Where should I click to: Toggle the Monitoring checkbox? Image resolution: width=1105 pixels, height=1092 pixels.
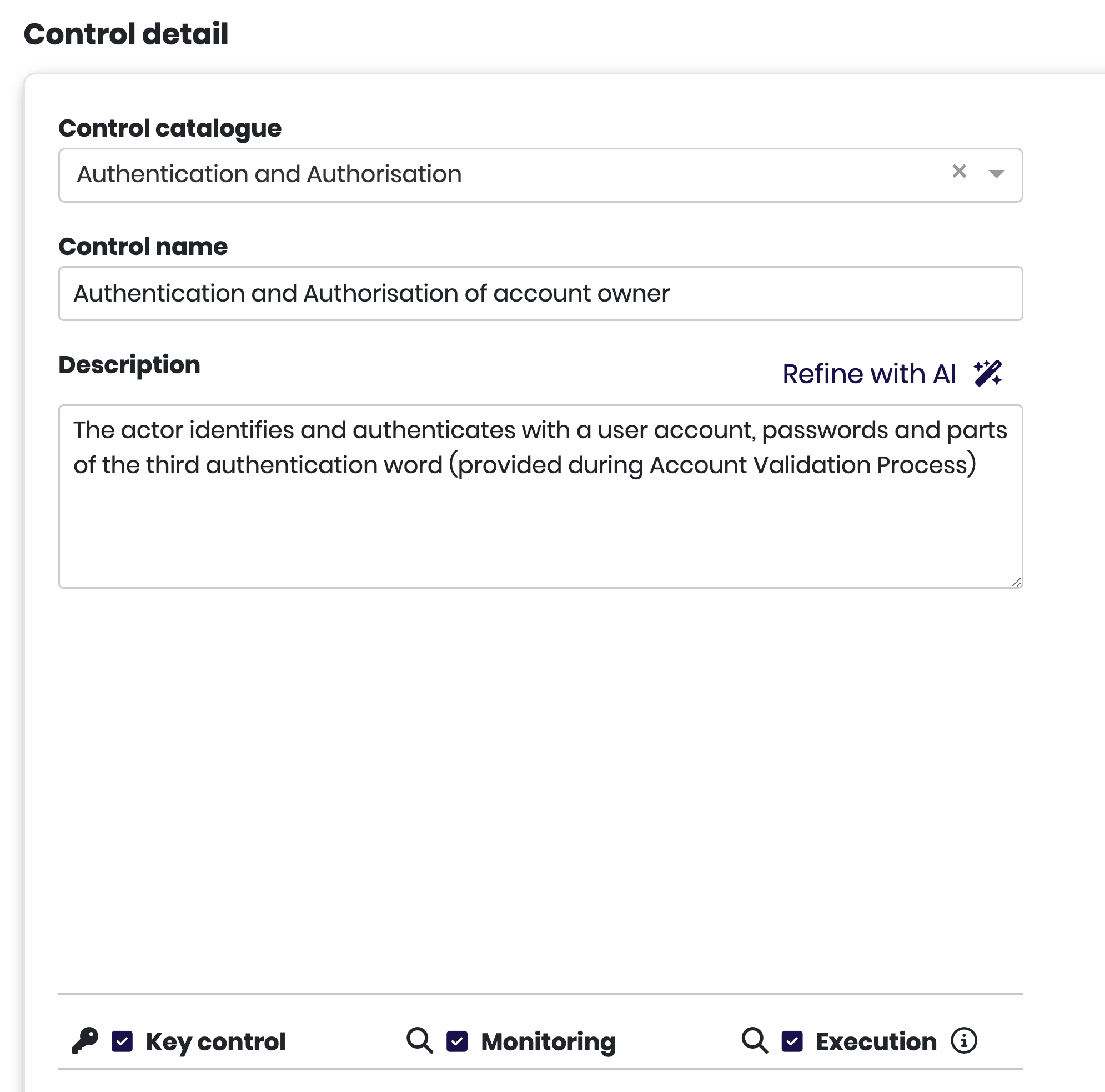click(457, 1041)
